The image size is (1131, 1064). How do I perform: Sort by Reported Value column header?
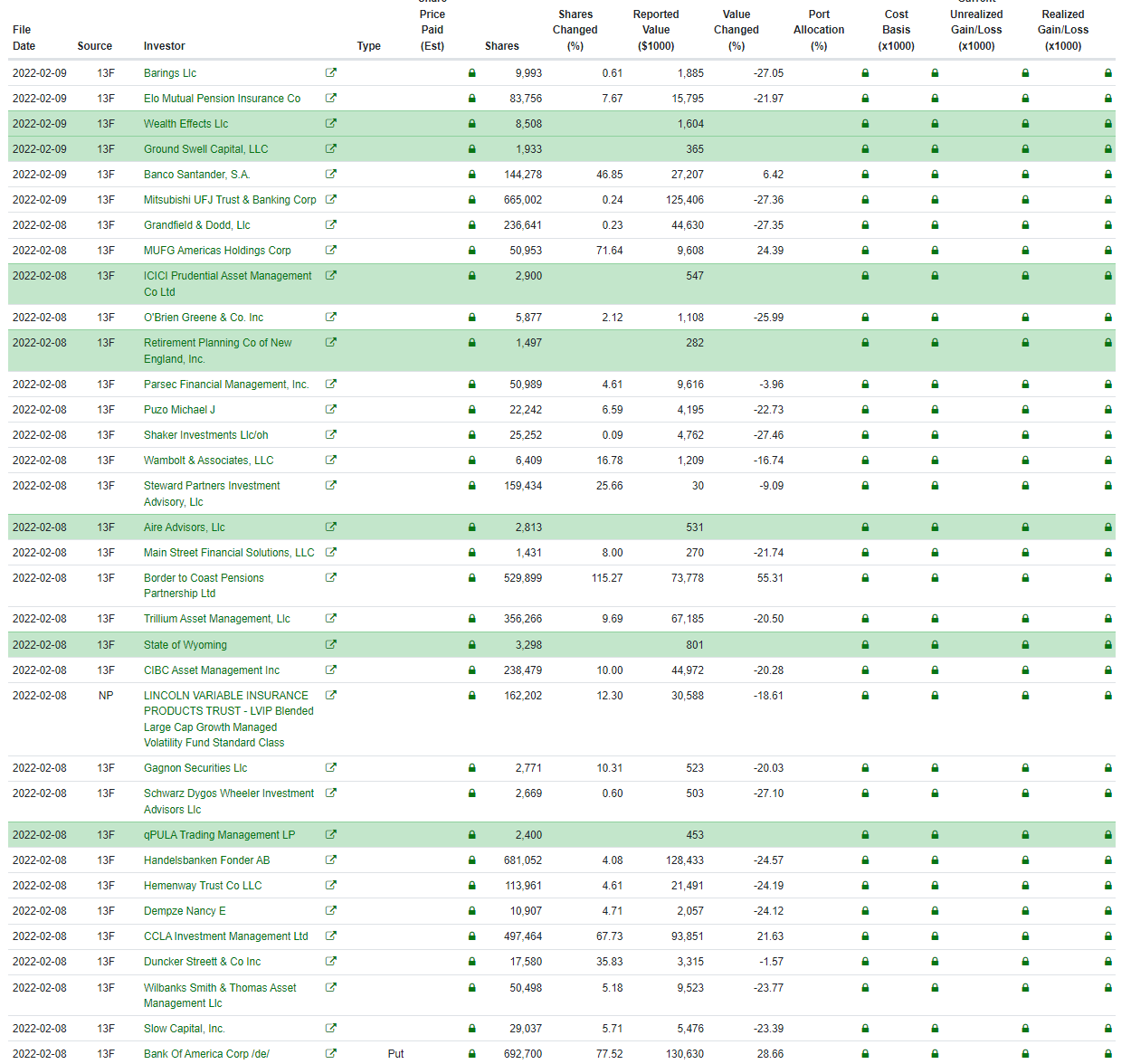(x=656, y=30)
